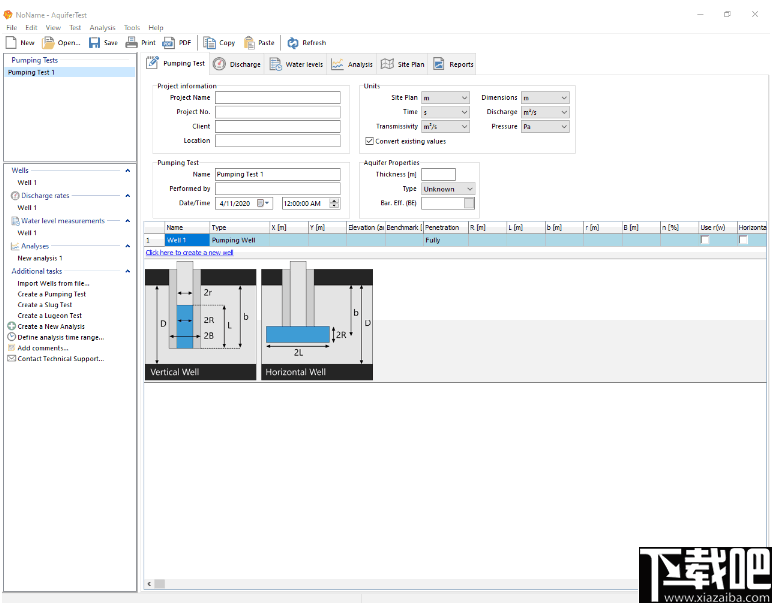Click the PDF export icon
The height and width of the screenshot is (603, 774).
tap(168, 43)
